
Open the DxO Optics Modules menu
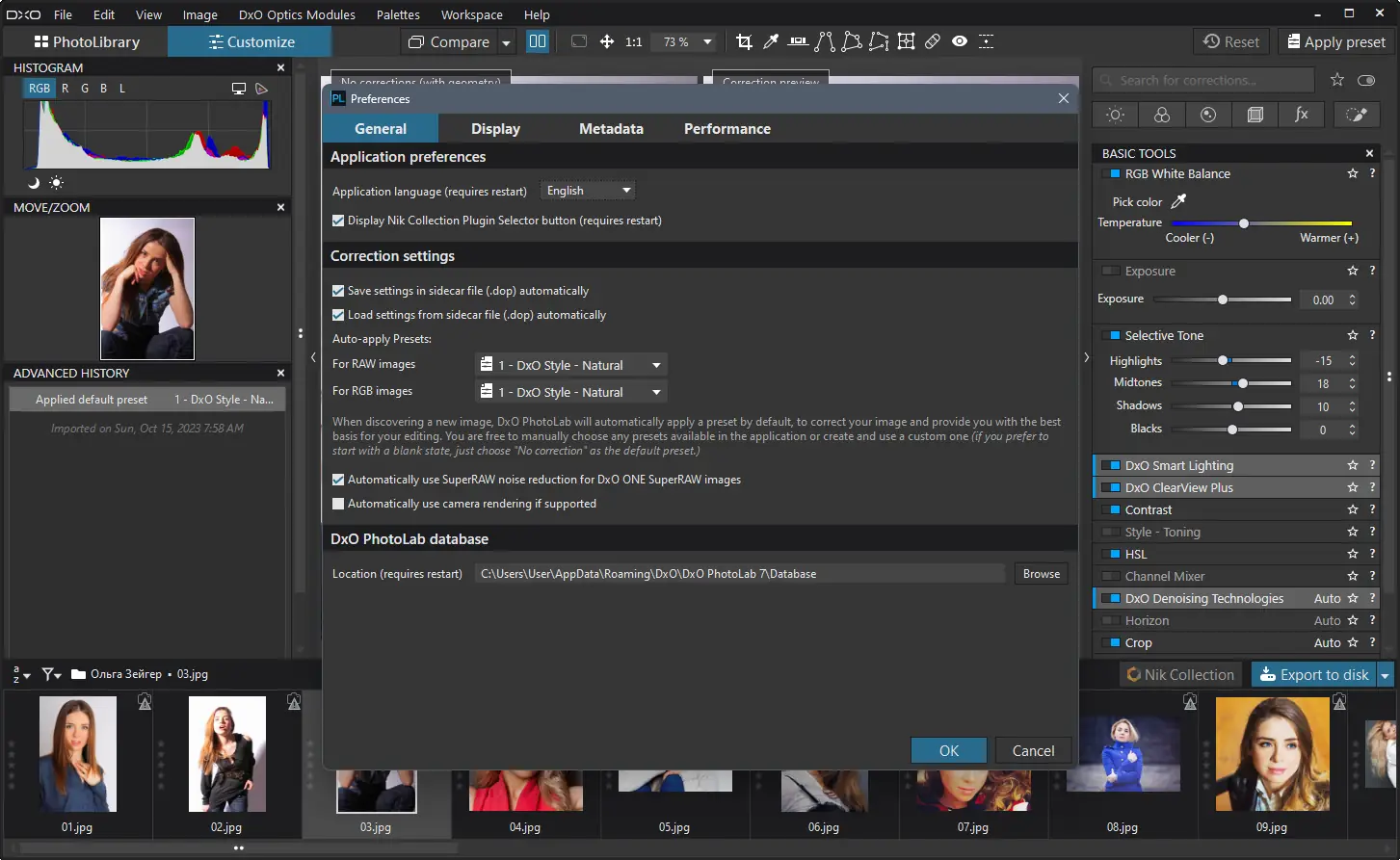[297, 14]
